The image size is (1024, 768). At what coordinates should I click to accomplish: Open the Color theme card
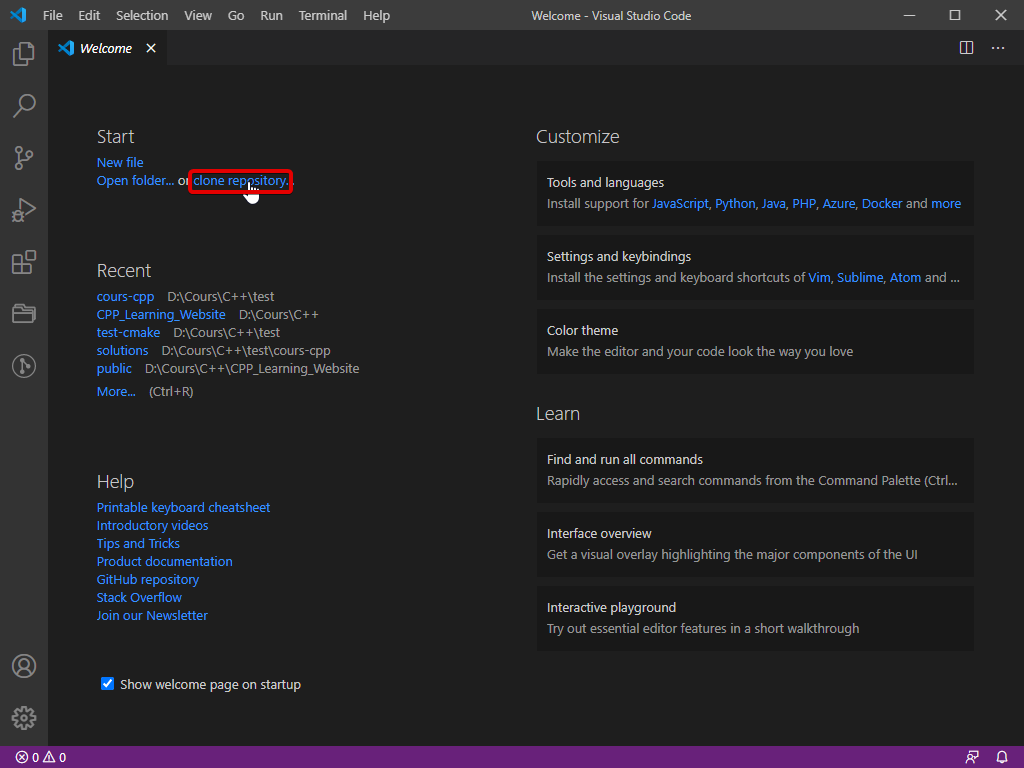click(755, 342)
